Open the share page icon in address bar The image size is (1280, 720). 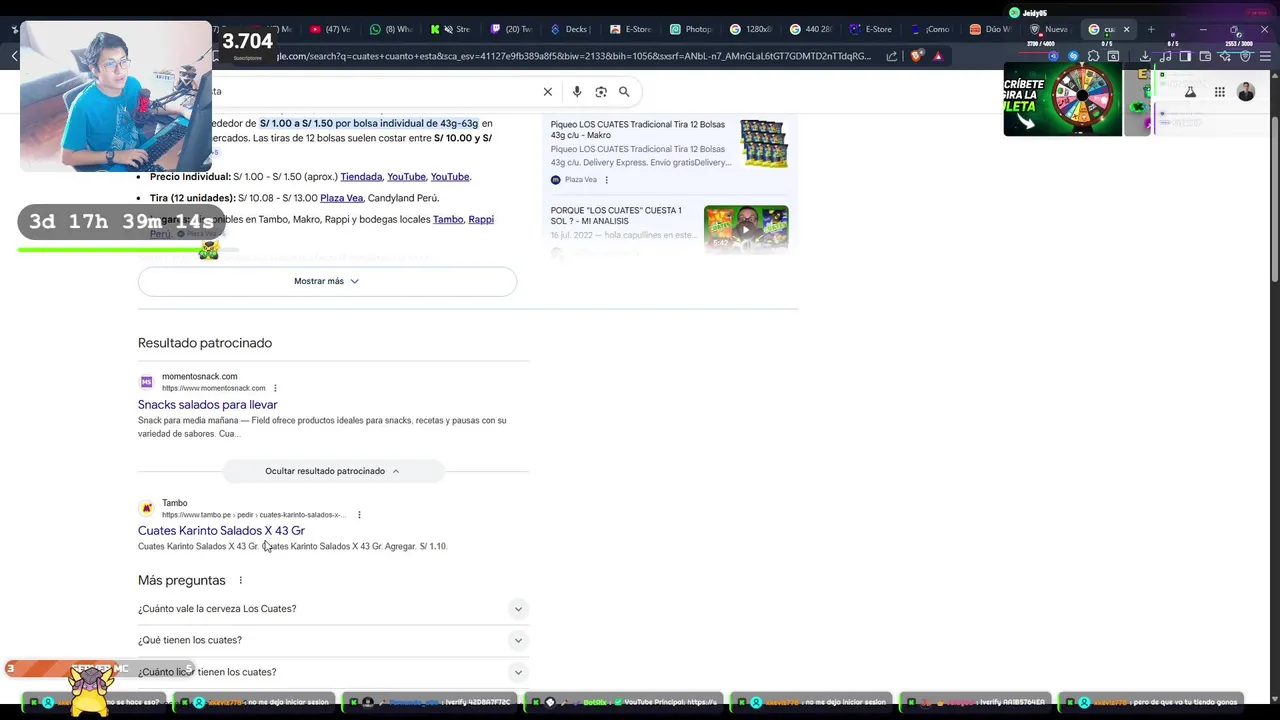[x=892, y=56]
